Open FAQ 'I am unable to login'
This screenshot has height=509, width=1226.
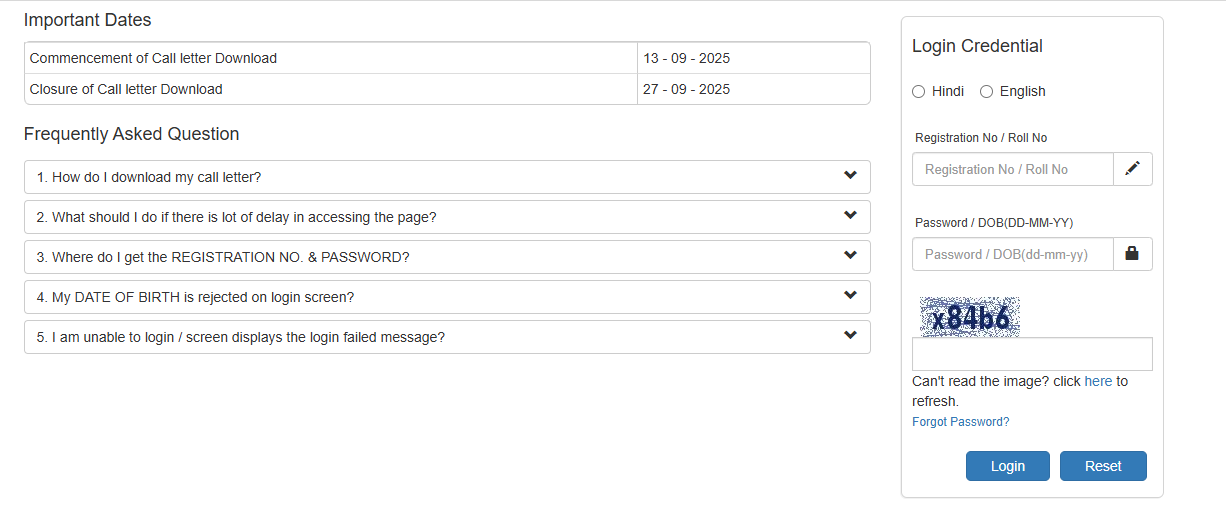tap(240, 337)
